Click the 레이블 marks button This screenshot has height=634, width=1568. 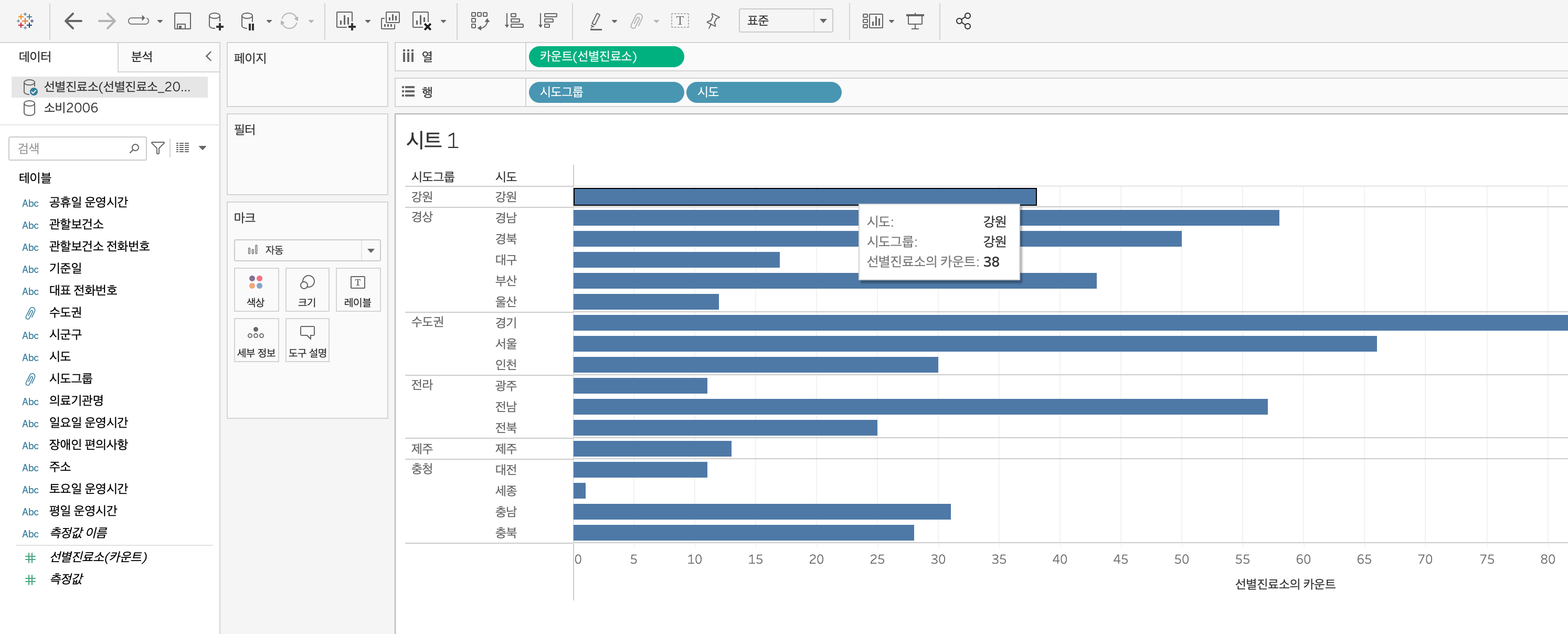pos(357,291)
